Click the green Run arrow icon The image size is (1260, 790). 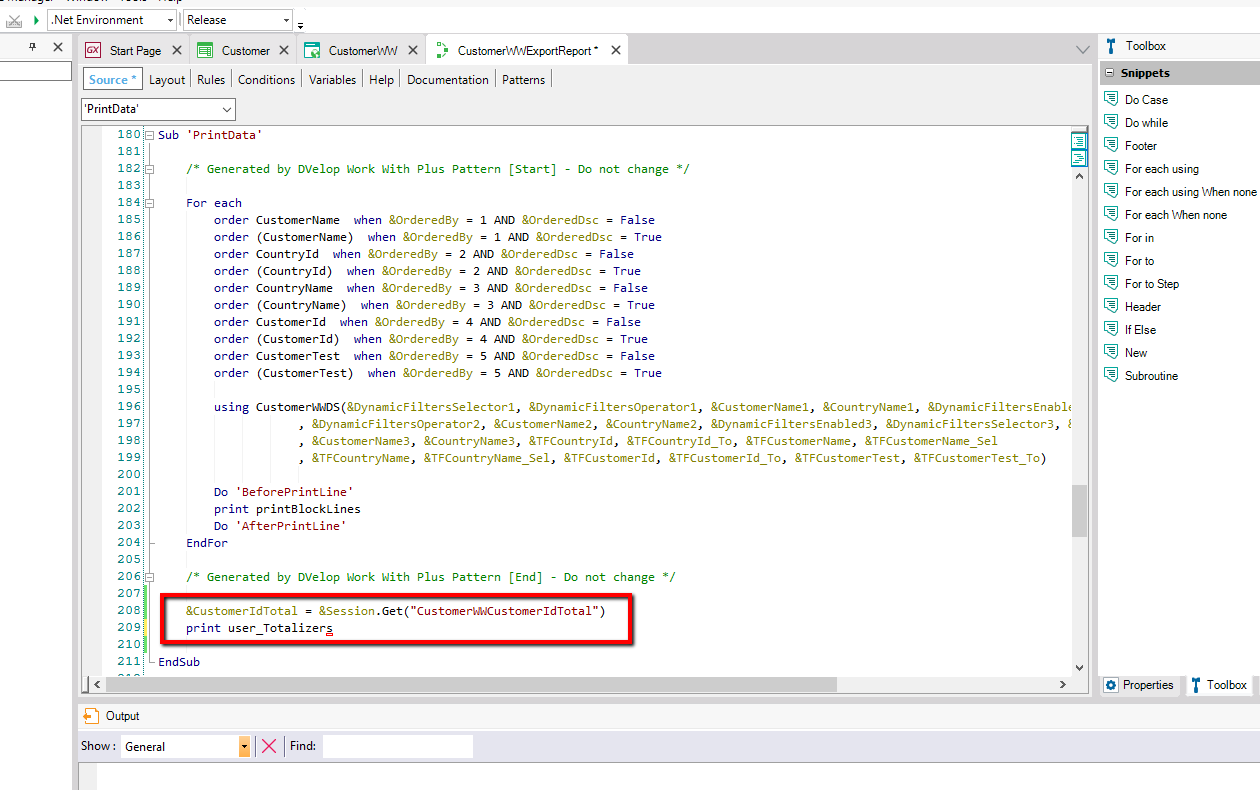pos(37,20)
